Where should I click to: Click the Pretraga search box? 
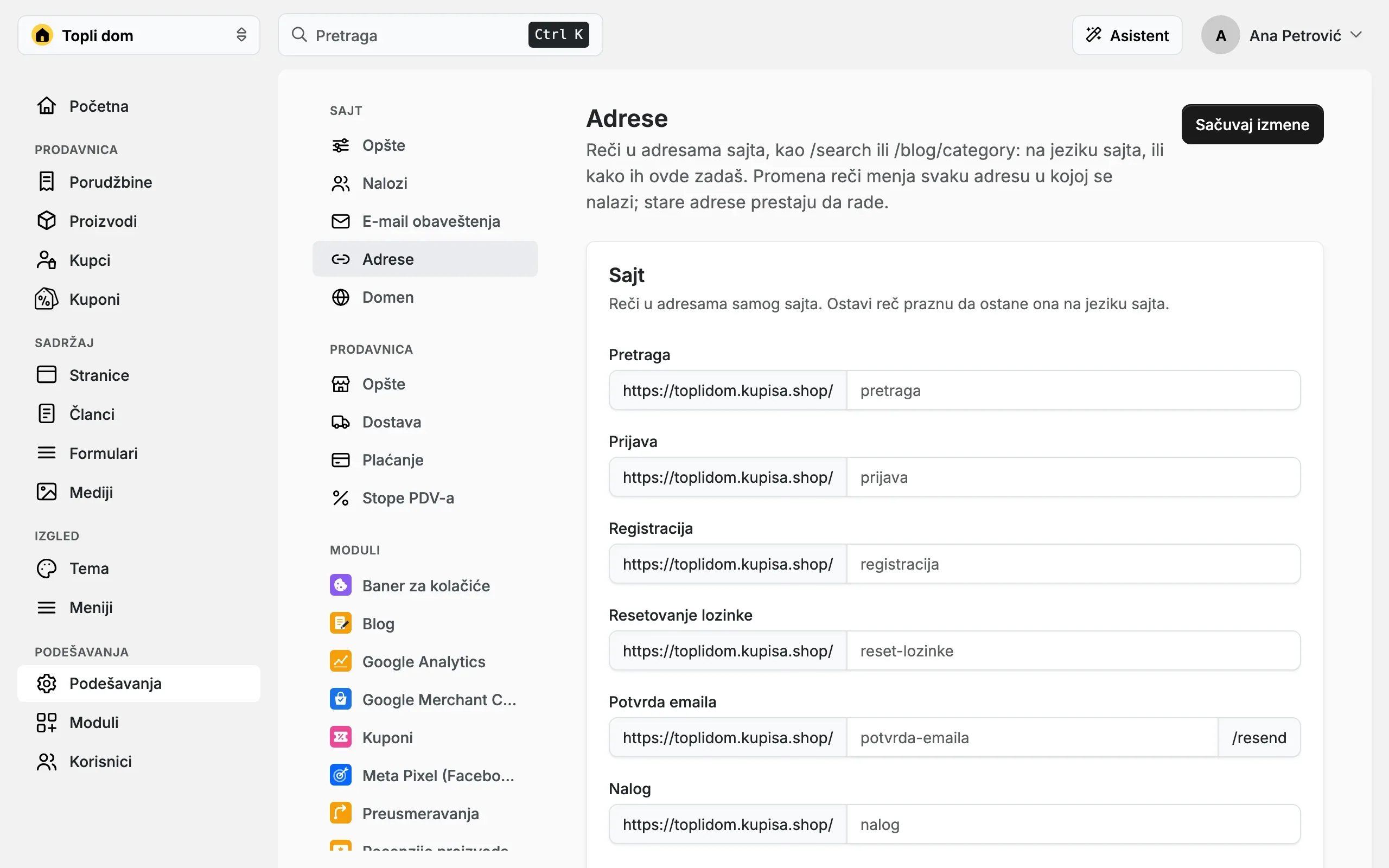[x=440, y=35]
